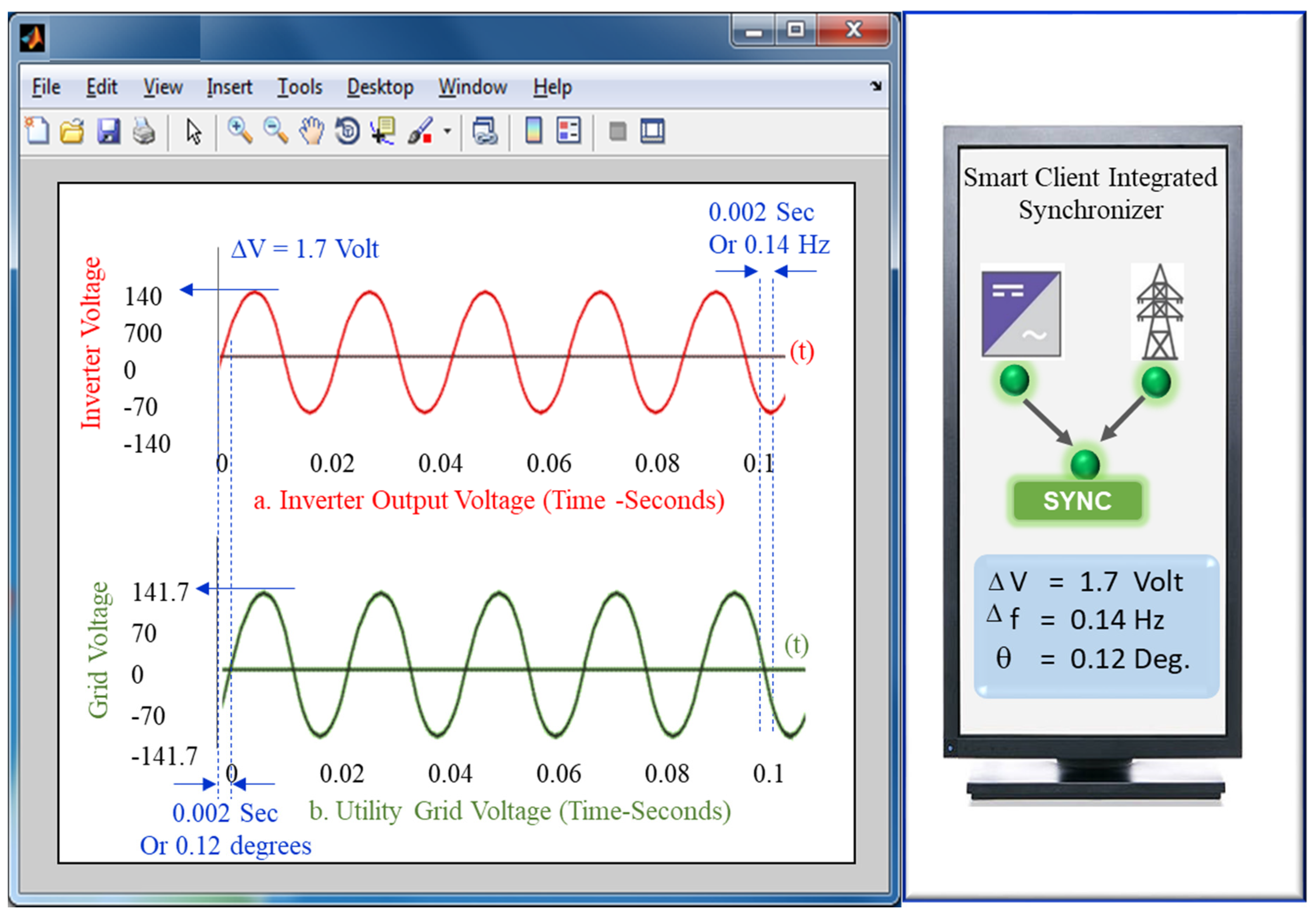Click the Link Plot toolbar icon
This screenshot has height=913, width=1316.
(485, 131)
